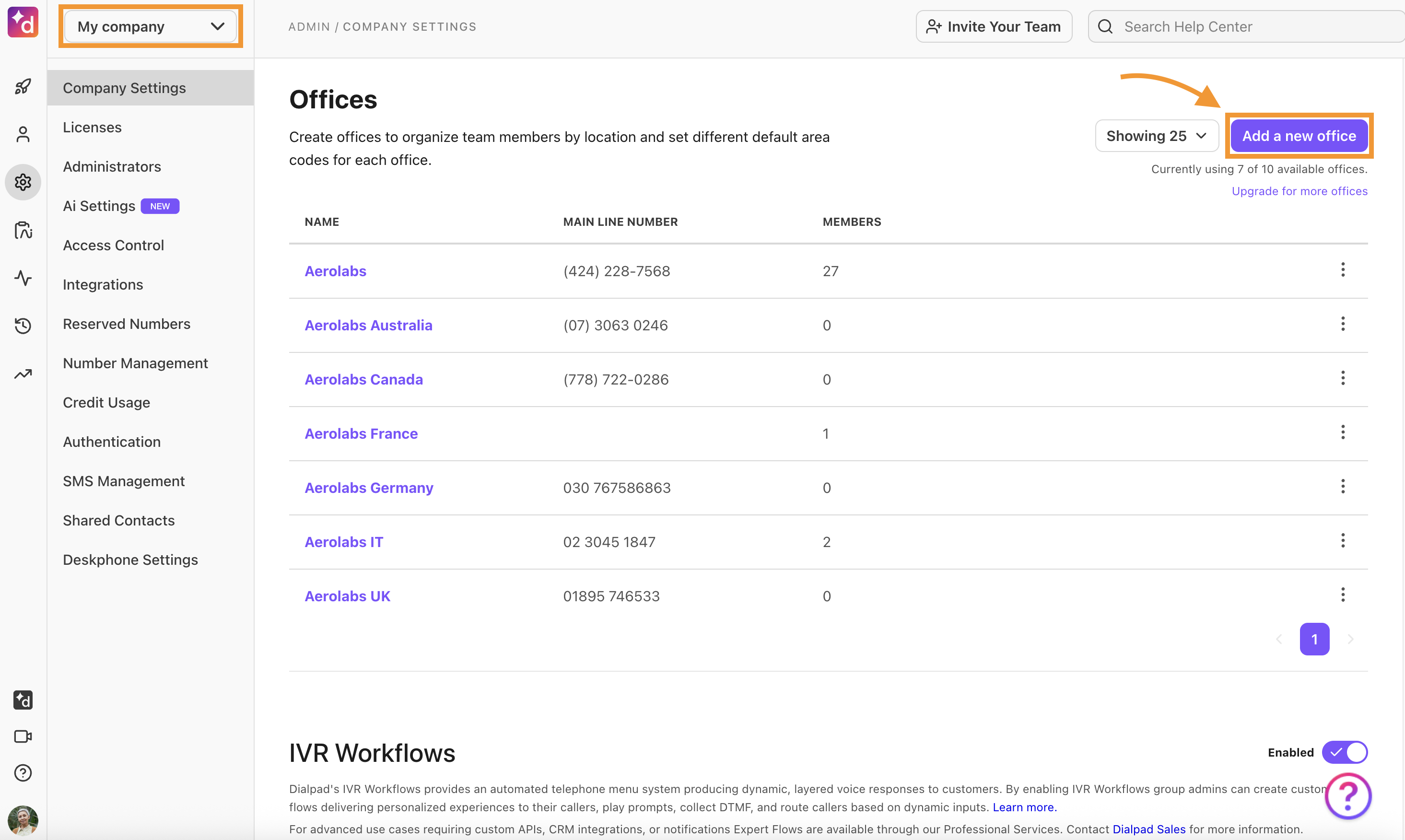Open the Aerolabs France office link
Screen dimensions: 1405x840
click(361, 433)
